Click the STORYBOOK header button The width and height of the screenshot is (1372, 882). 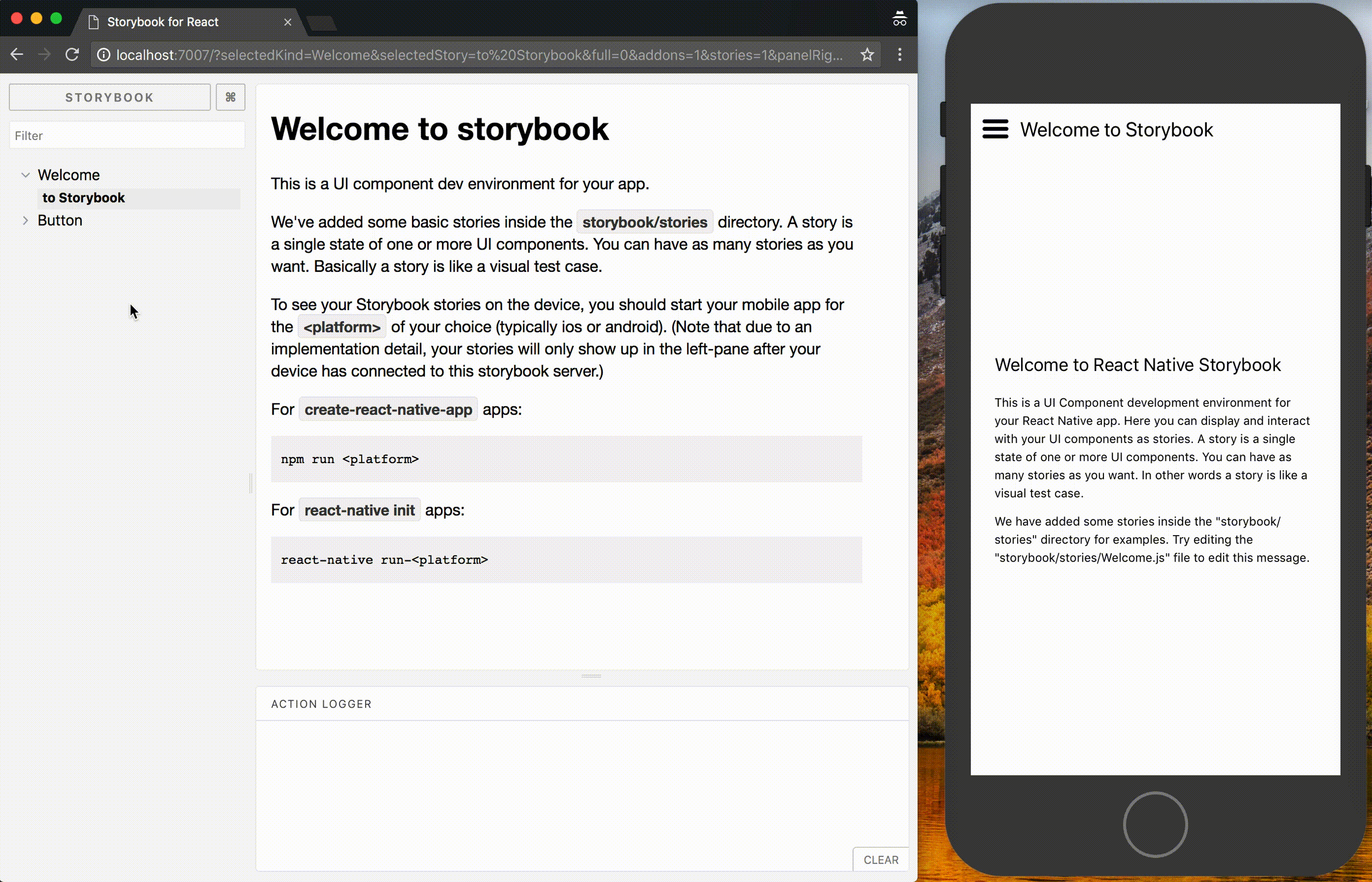coord(109,98)
